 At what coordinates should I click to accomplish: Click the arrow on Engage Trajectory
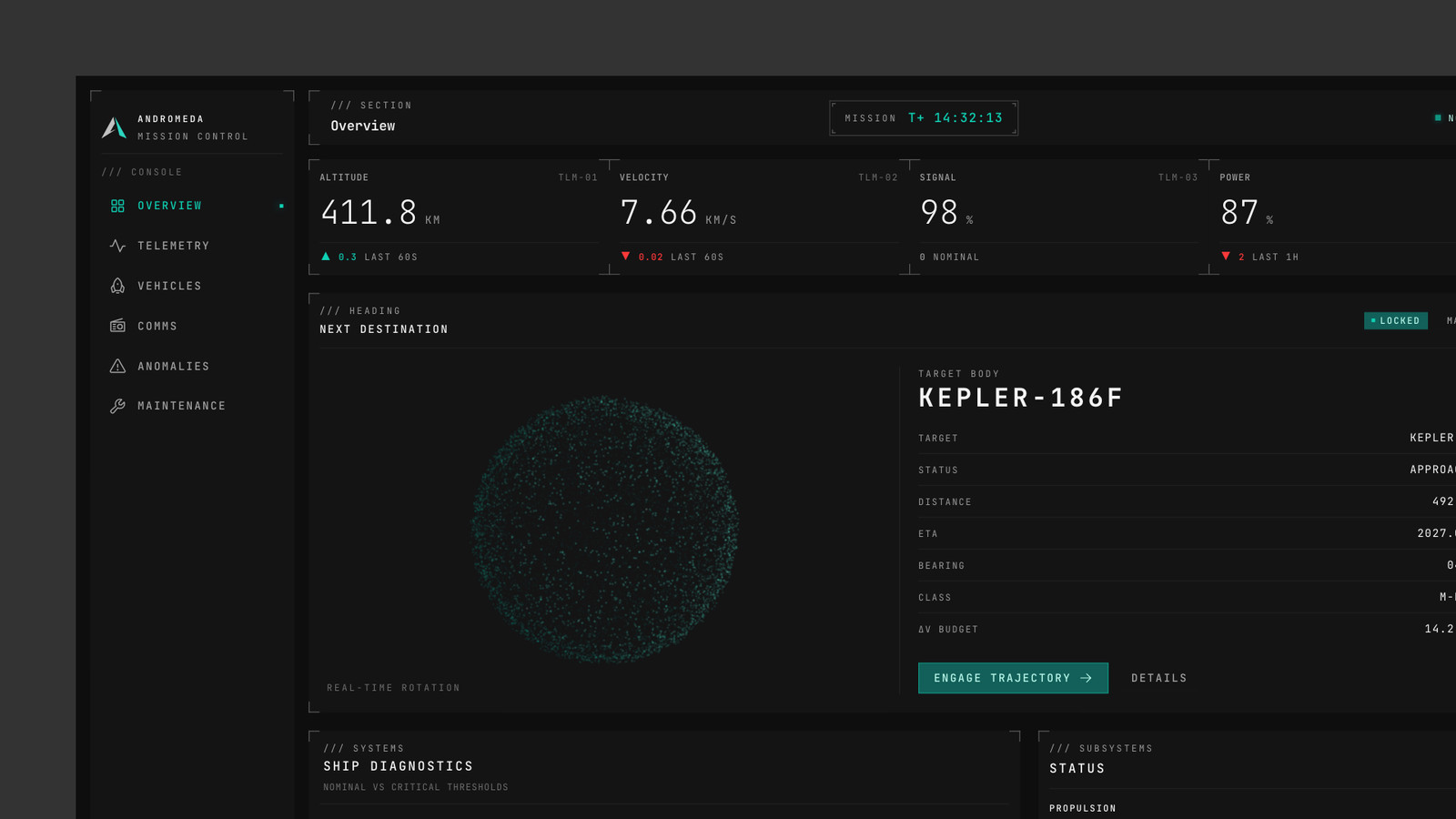click(1086, 678)
